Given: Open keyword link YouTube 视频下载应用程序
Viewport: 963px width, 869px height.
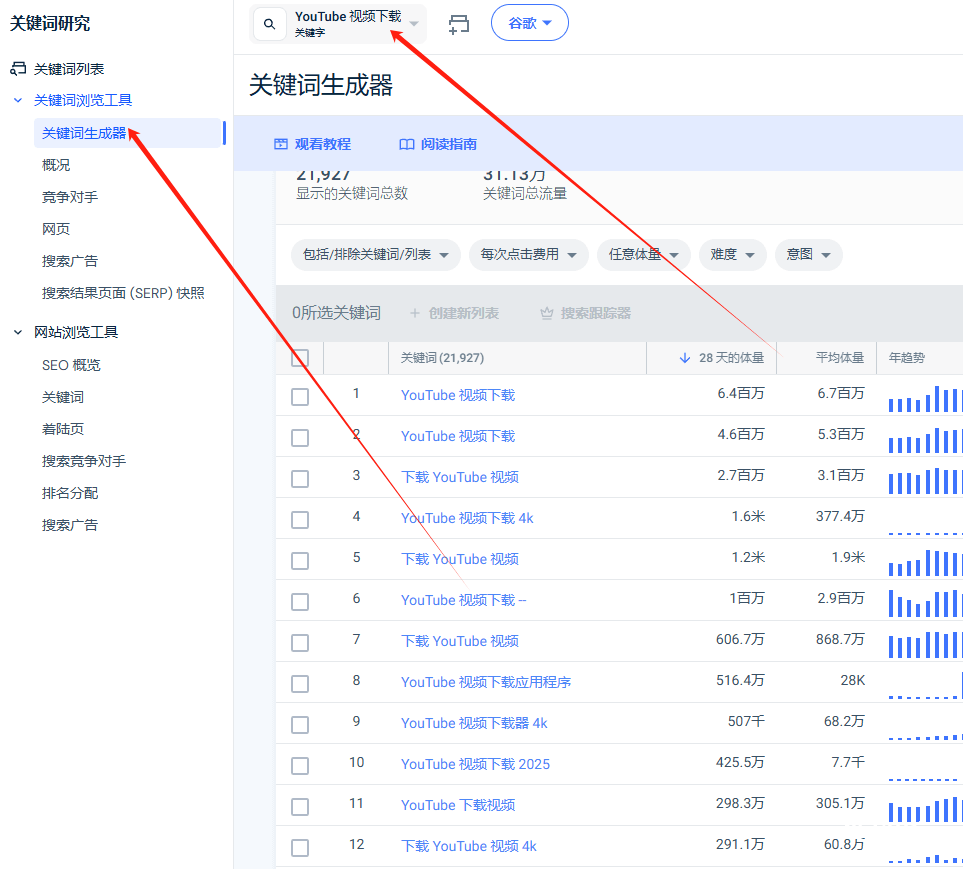Looking at the screenshot, I should coord(486,682).
